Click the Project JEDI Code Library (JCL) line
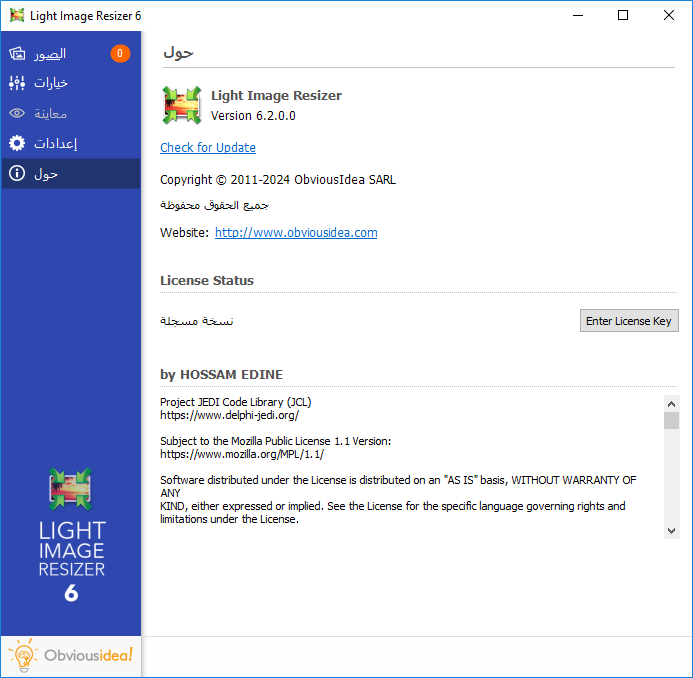The width and height of the screenshot is (693, 678). (x=236, y=402)
